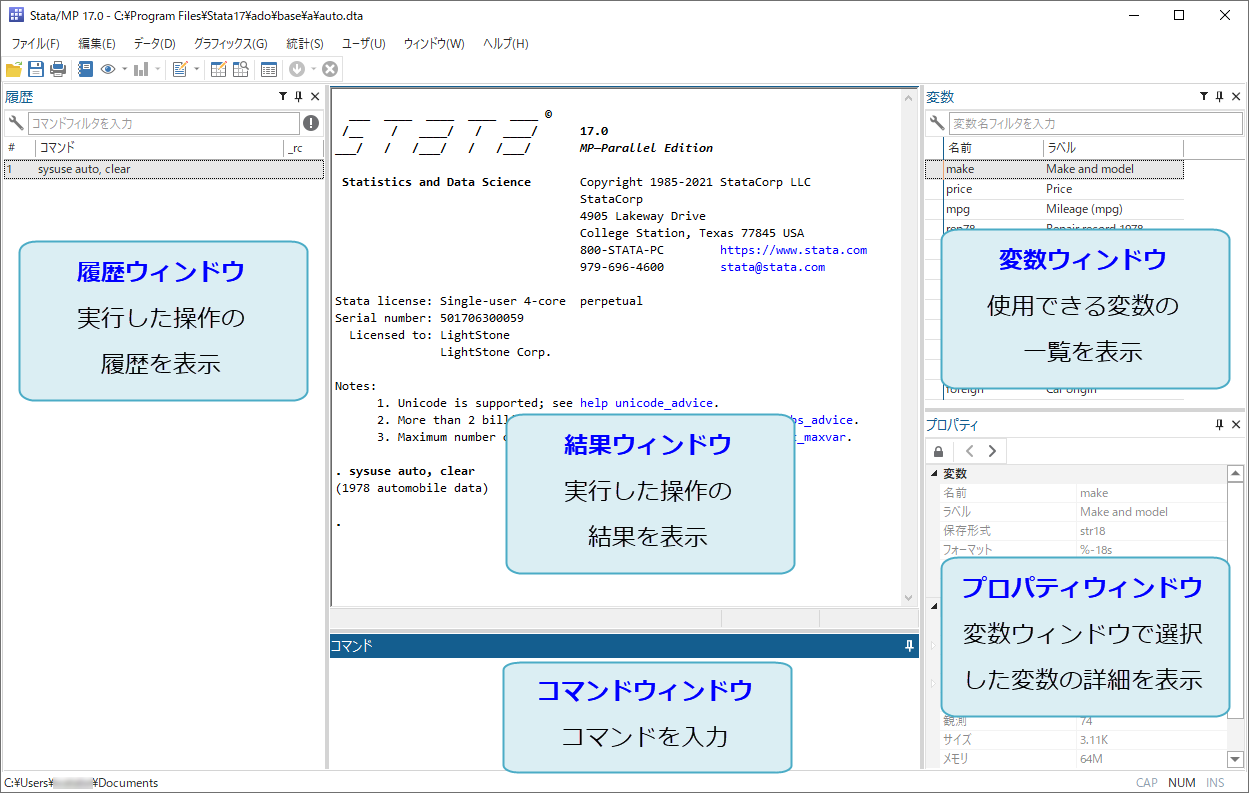The width and height of the screenshot is (1249, 793).
Task: Open the ヘルプ(H) menu
Action: [506, 44]
